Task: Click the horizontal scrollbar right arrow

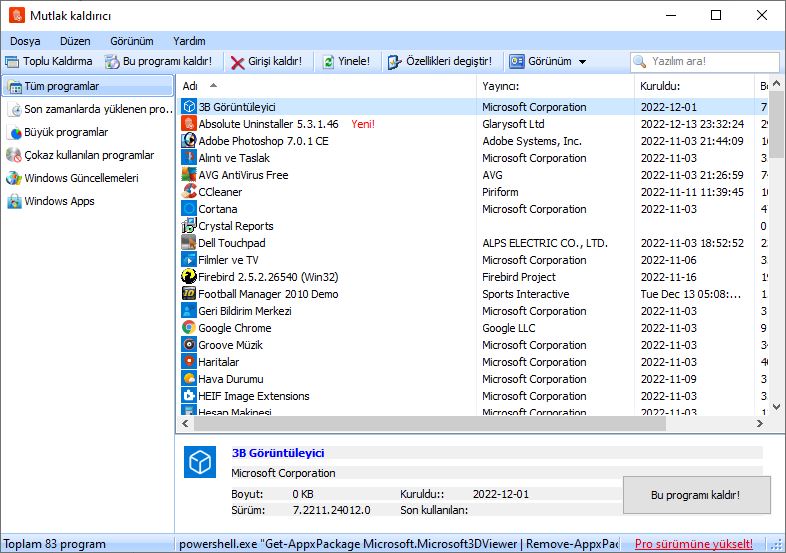Action: (760, 424)
